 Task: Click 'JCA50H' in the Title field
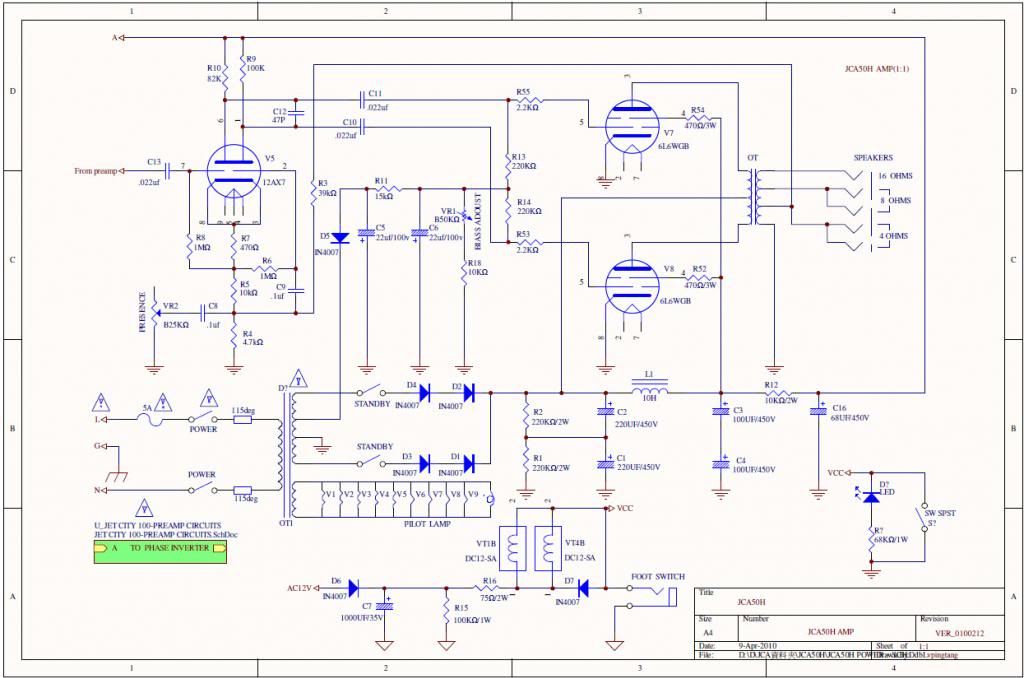pos(751,602)
